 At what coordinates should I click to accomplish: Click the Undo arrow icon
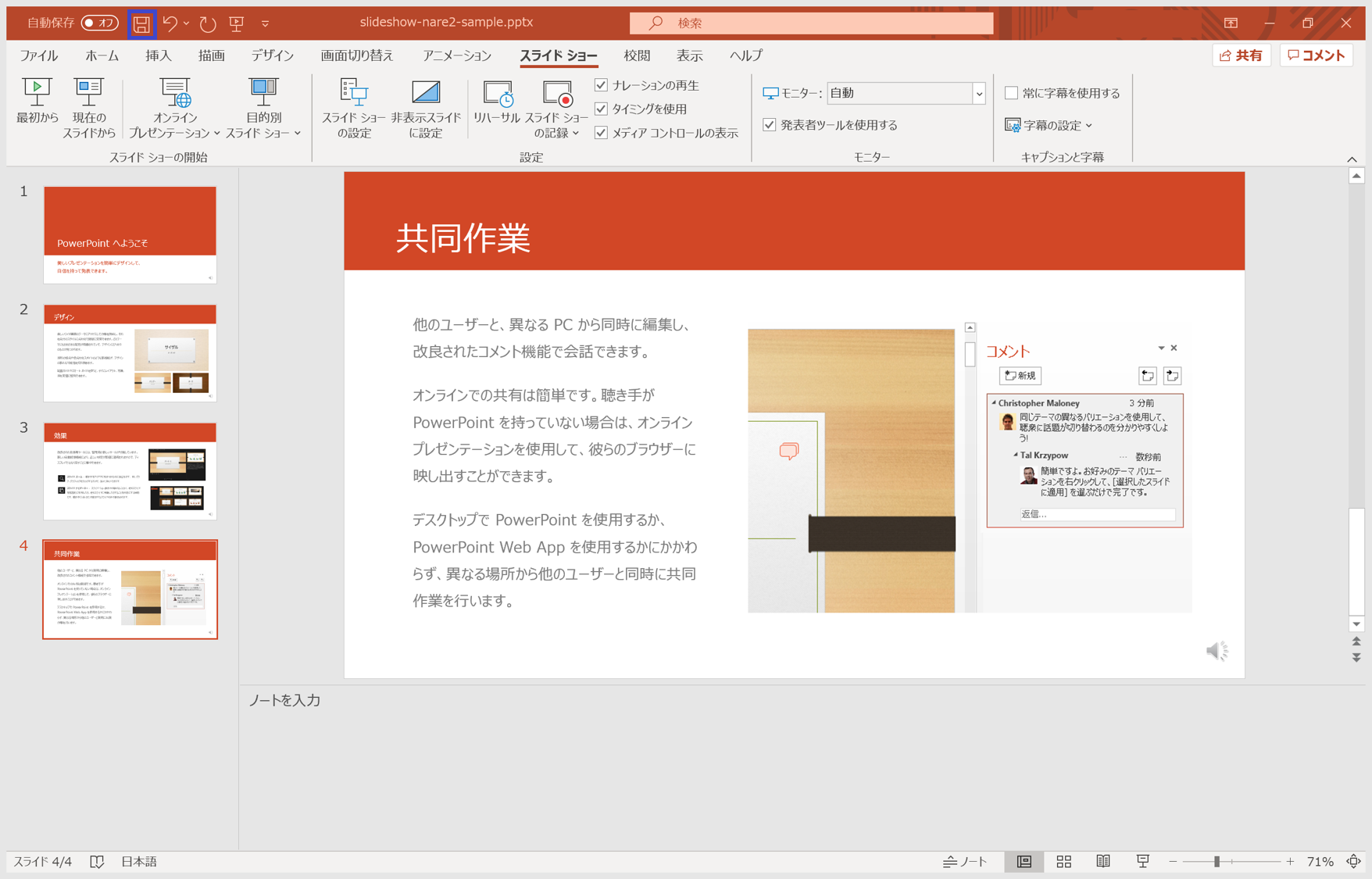(x=170, y=23)
